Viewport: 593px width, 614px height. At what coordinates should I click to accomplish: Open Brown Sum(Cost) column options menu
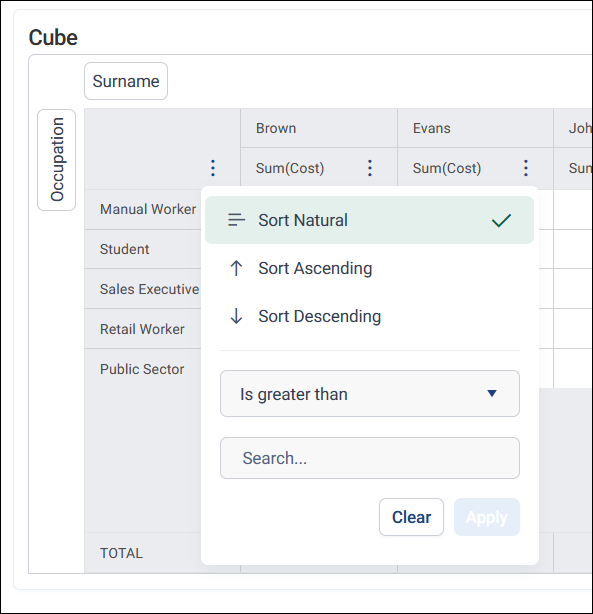click(x=370, y=168)
